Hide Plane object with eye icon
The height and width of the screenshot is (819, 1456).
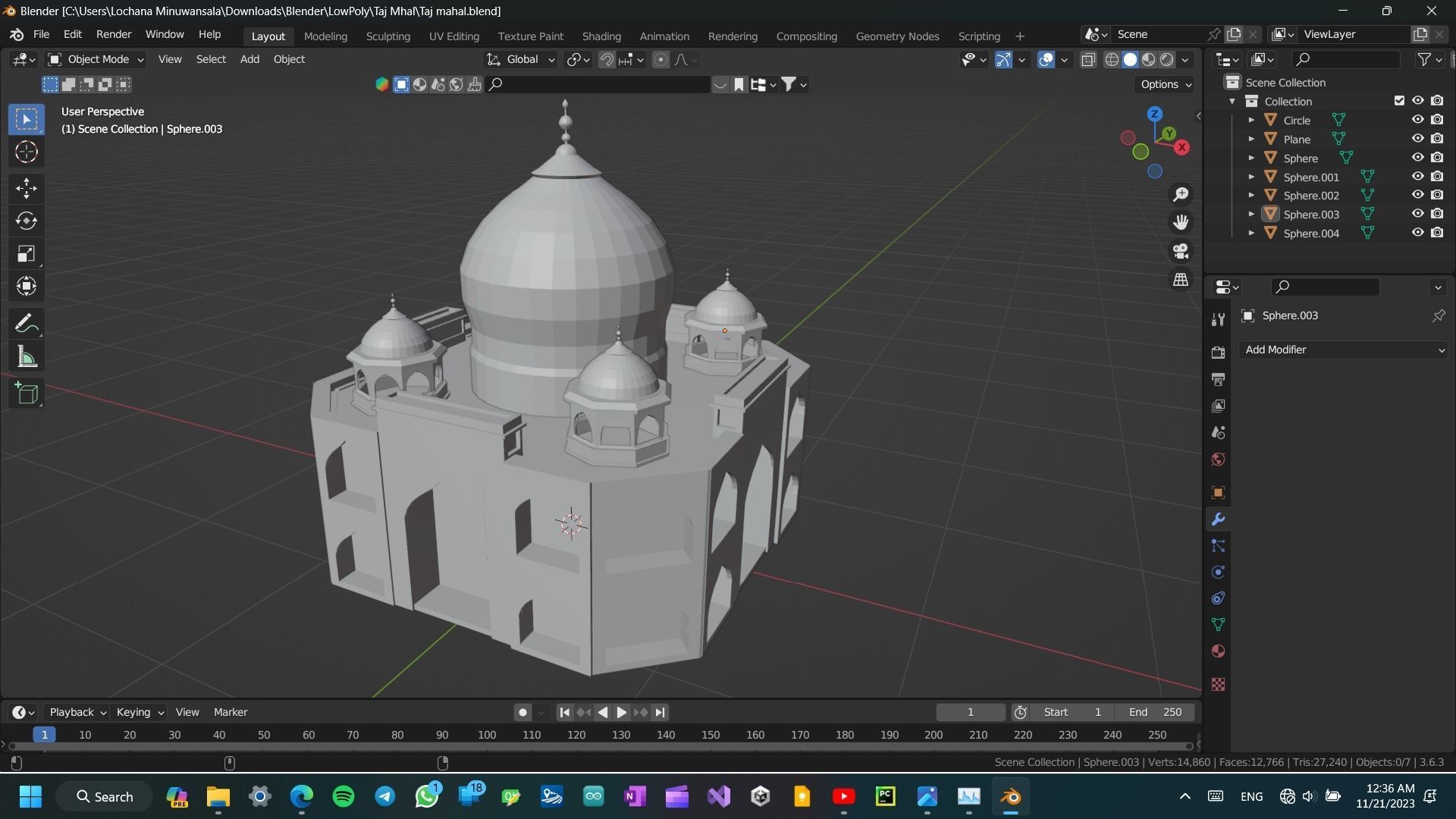pos(1417,139)
